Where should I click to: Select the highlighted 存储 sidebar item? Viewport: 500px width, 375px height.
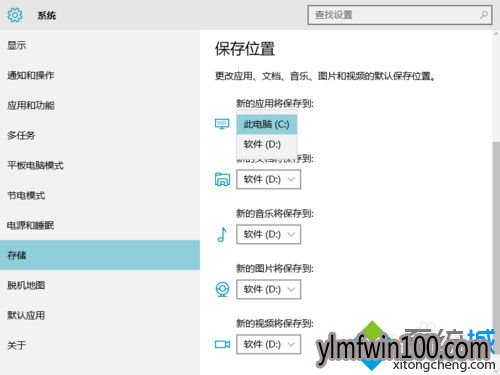[100, 255]
